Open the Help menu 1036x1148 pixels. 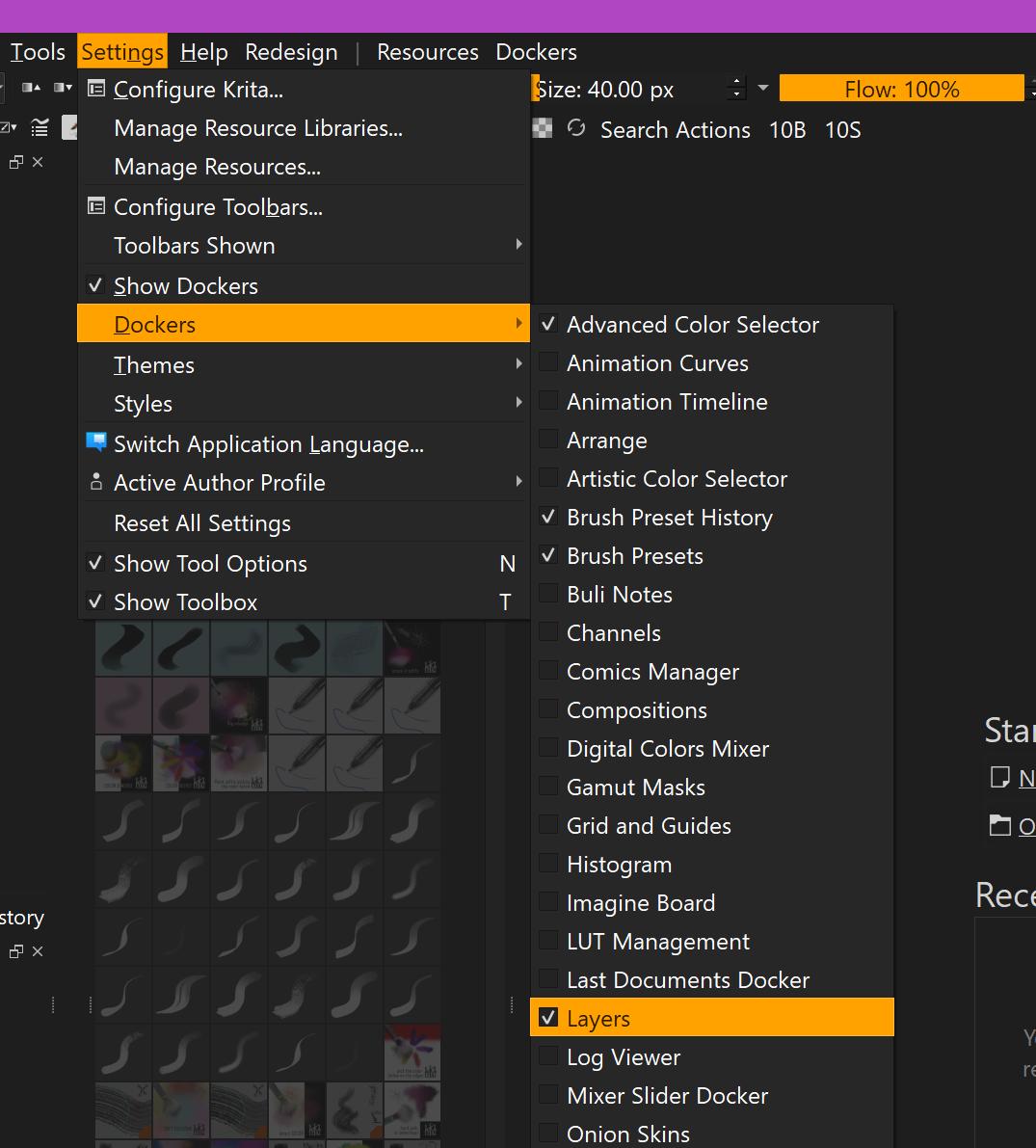pos(203,52)
